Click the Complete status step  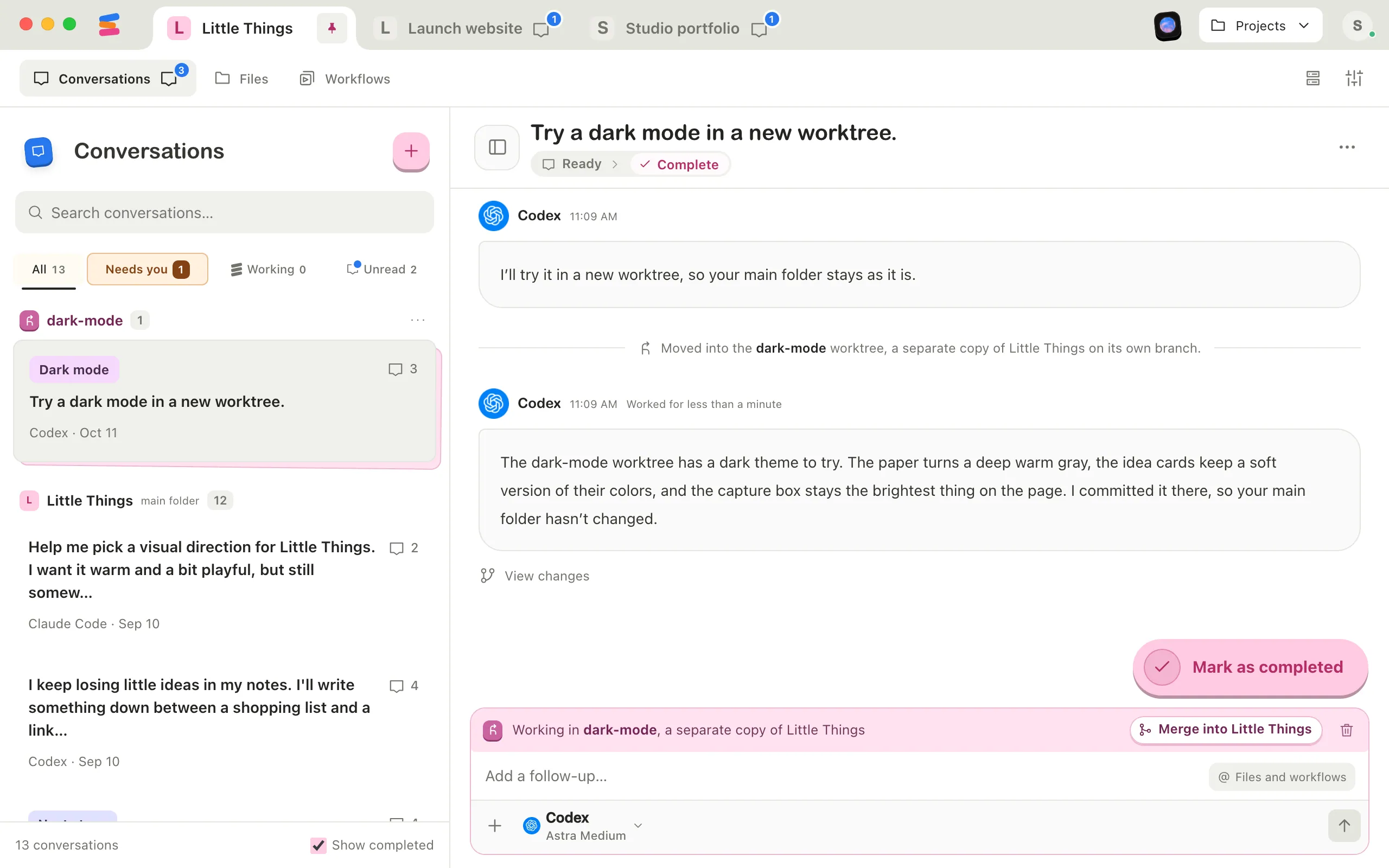click(x=679, y=165)
